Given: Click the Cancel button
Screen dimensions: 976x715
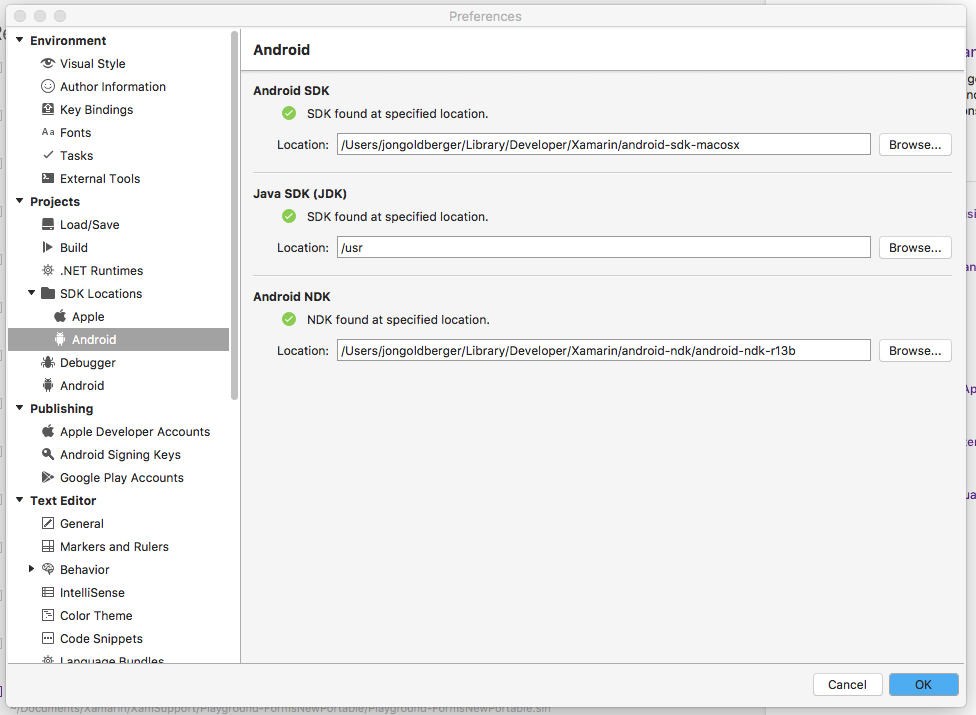Looking at the screenshot, I should [x=847, y=685].
